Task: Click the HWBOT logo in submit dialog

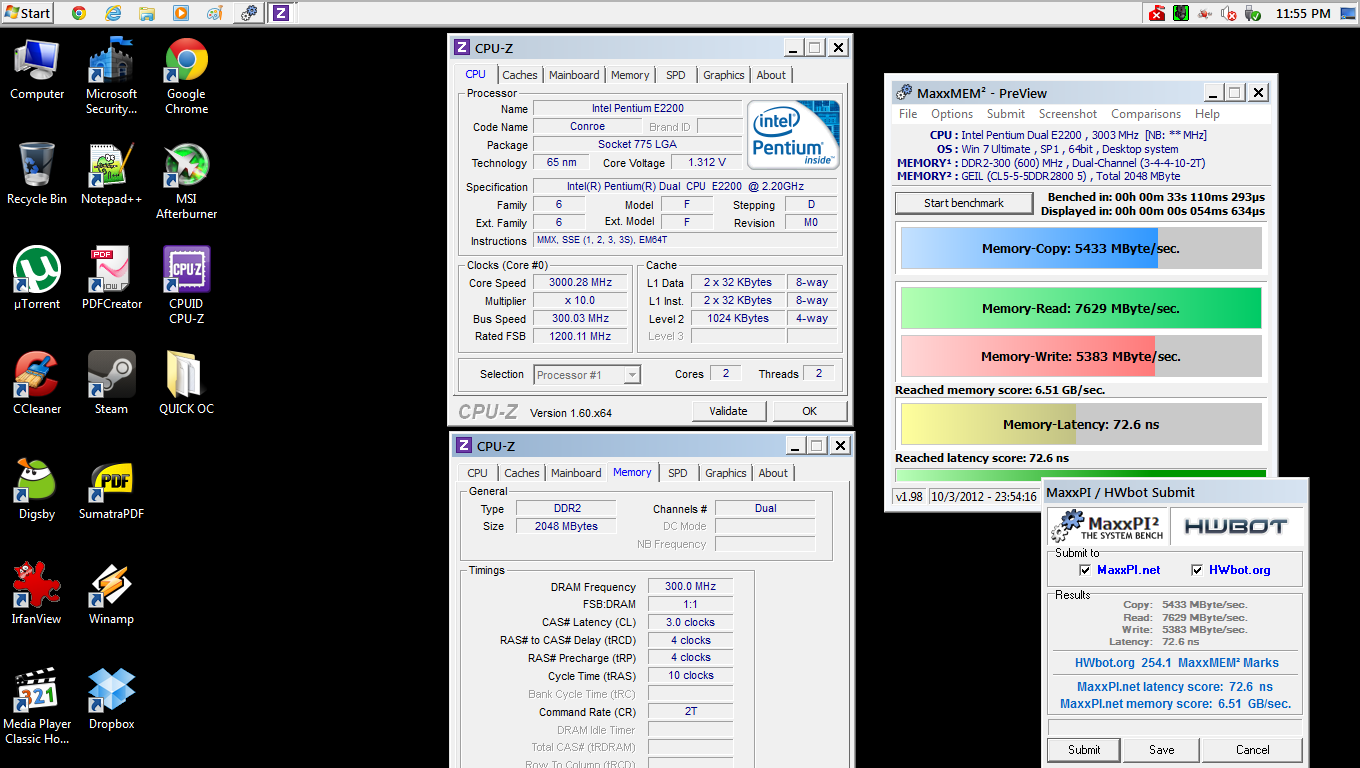Action: coord(1235,526)
